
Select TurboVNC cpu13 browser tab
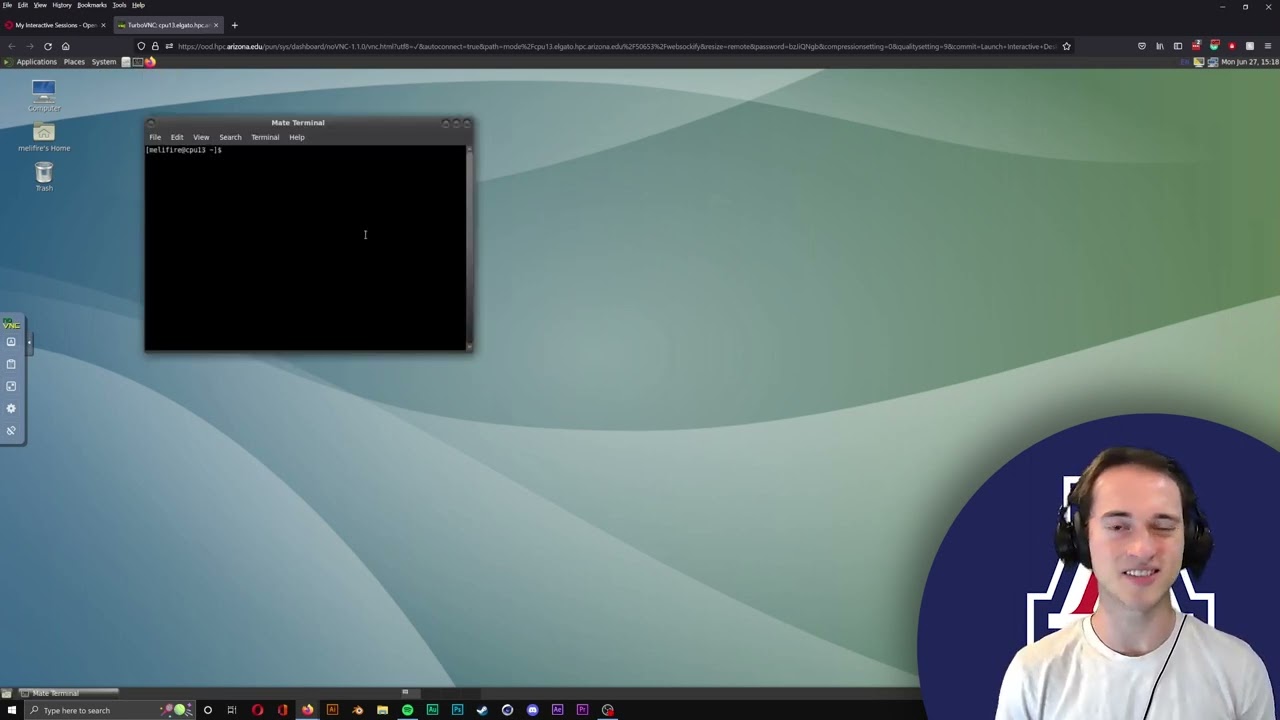point(167,25)
